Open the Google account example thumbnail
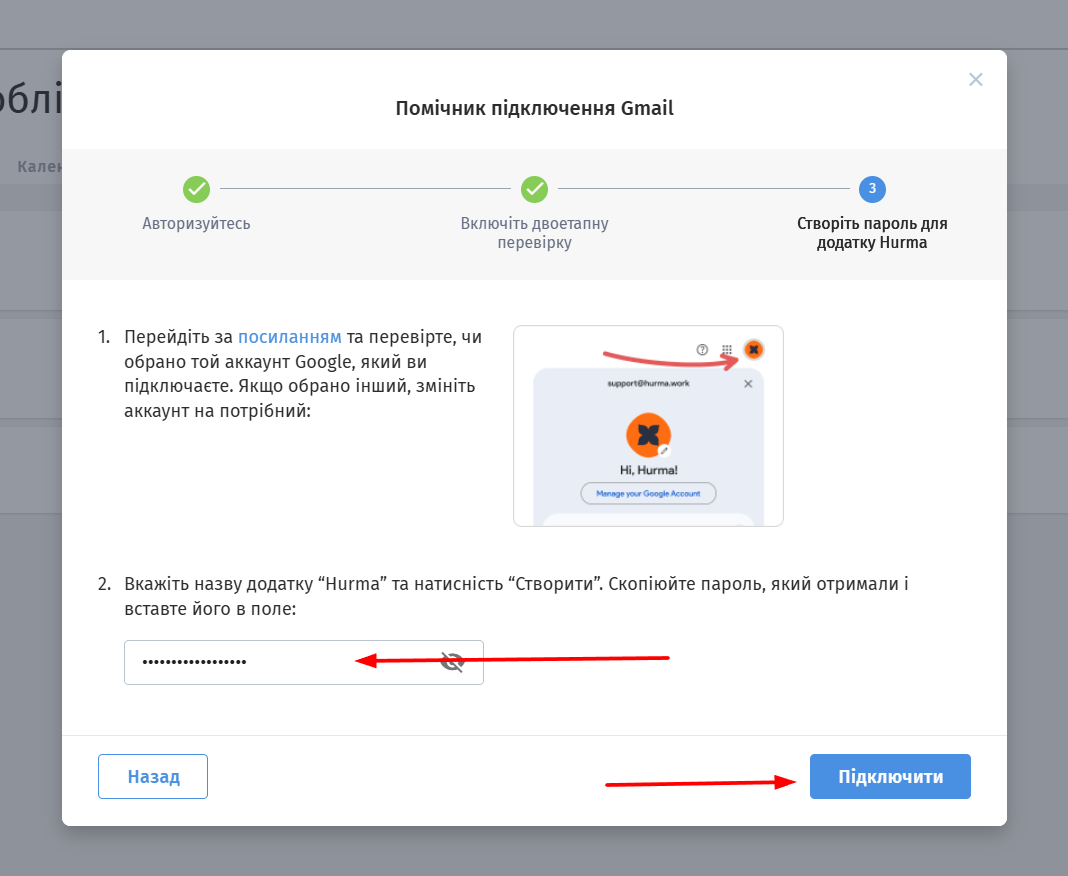This screenshot has width=1068, height=876. (648, 426)
